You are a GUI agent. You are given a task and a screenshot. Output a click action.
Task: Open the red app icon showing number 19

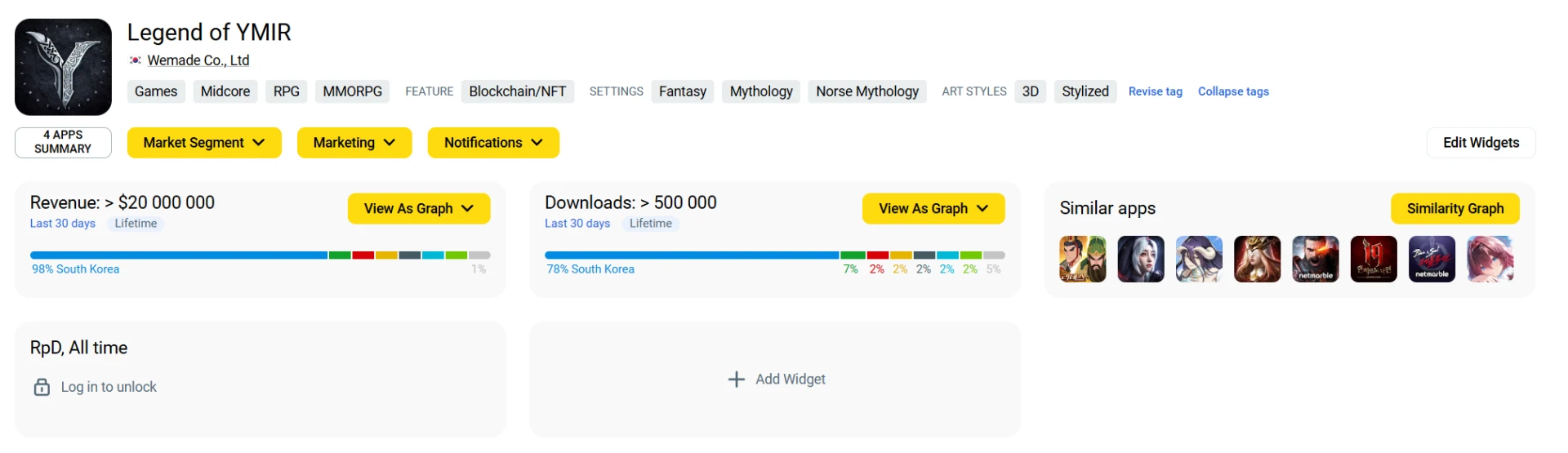(x=1373, y=259)
